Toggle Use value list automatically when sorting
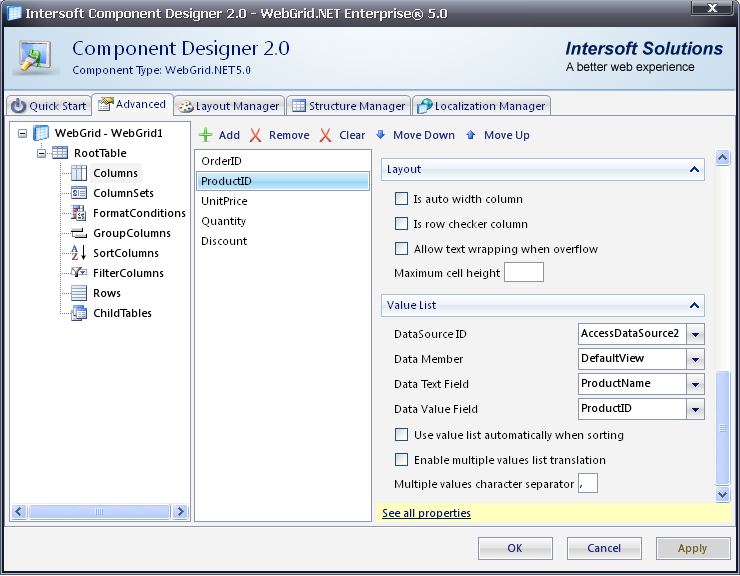Viewport: 740px width, 576px height. point(401,434)
